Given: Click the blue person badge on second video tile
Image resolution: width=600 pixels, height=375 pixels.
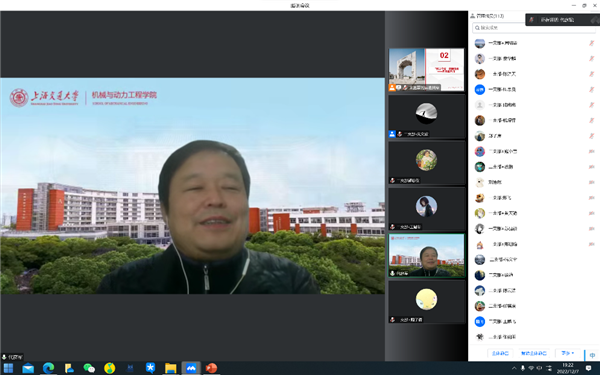Looking at the screenshot, I should point(392,134).
